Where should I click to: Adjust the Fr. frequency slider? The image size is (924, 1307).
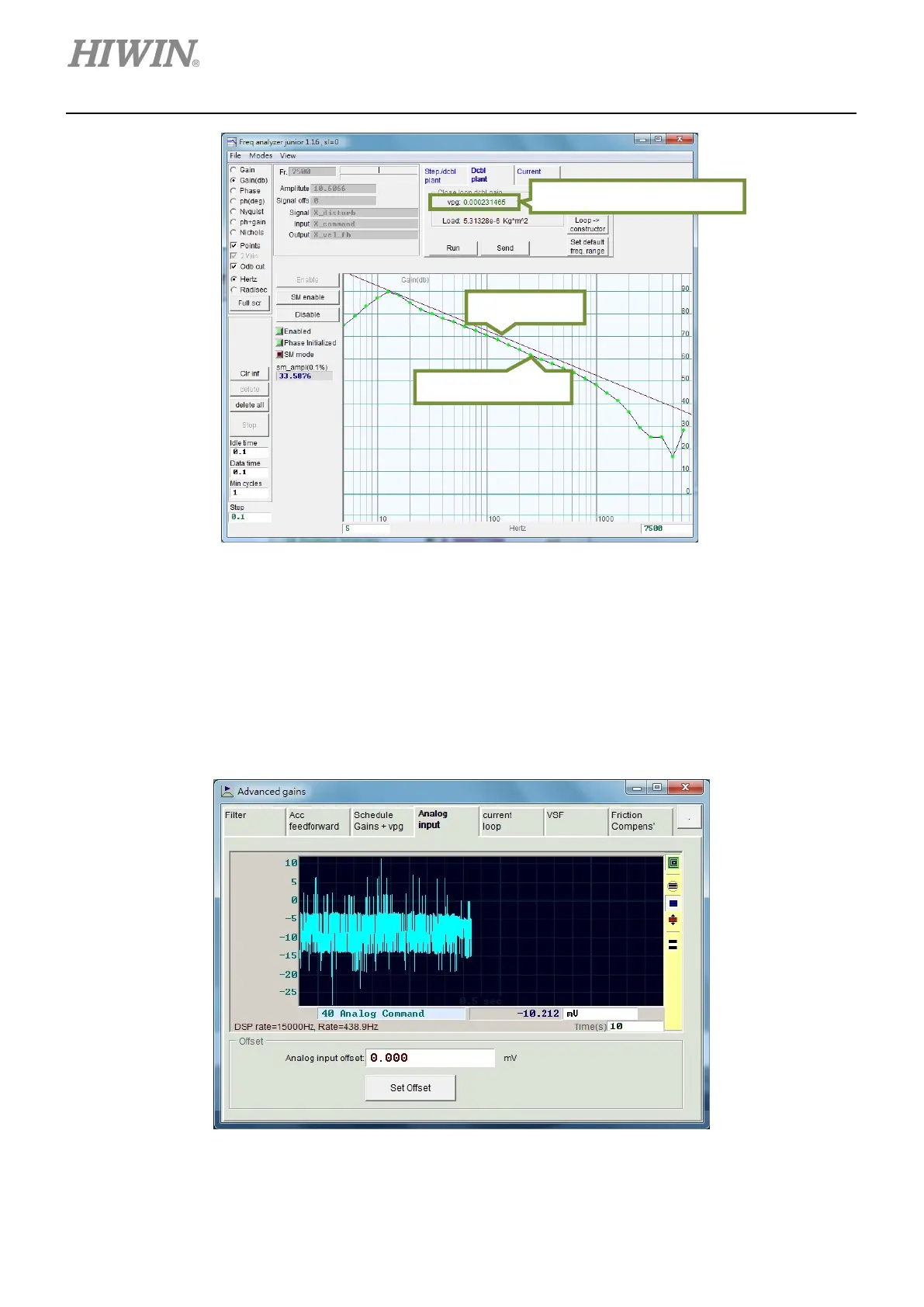click(379, 170)
